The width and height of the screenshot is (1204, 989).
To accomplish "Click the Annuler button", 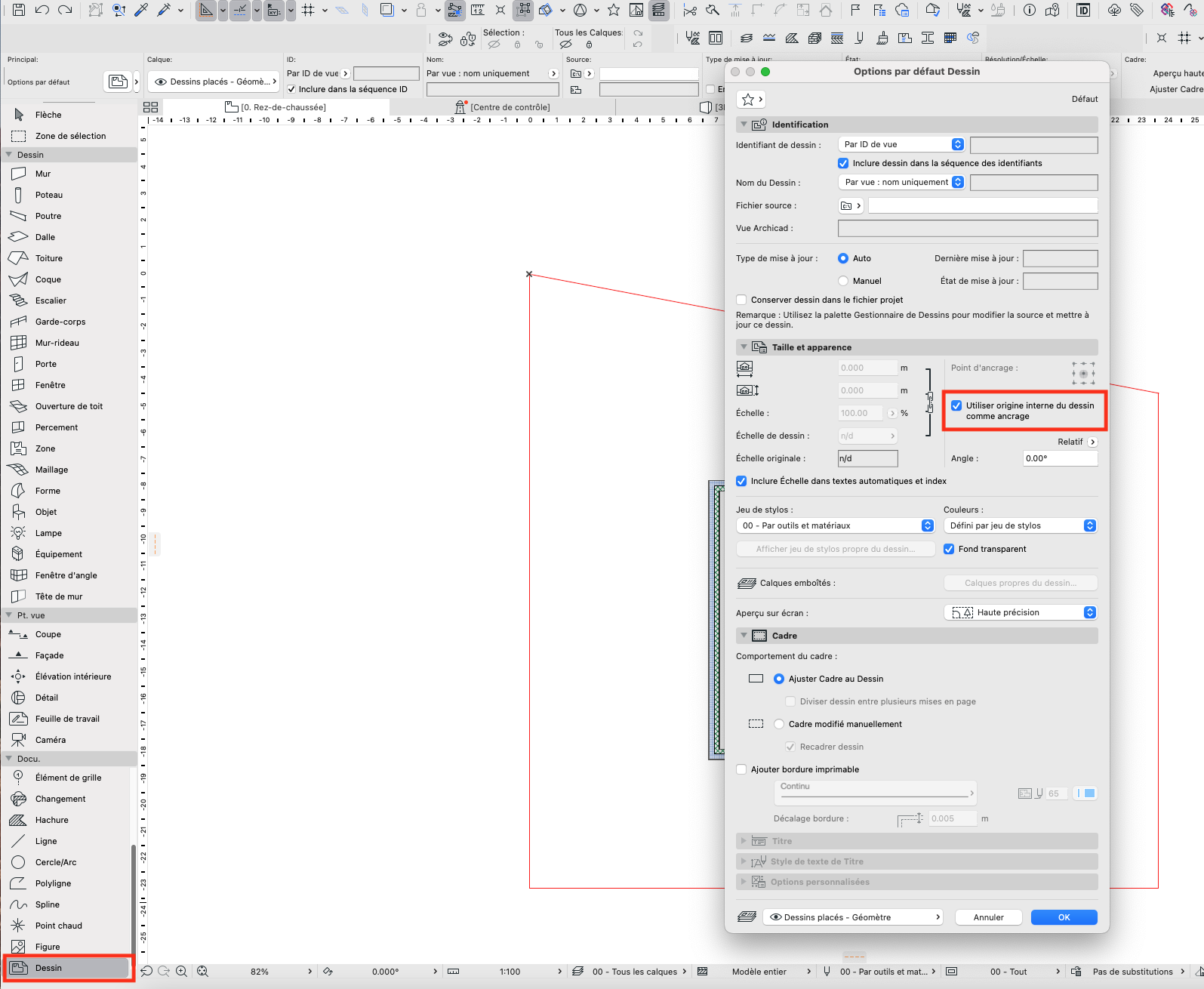I will pos(989,917).
